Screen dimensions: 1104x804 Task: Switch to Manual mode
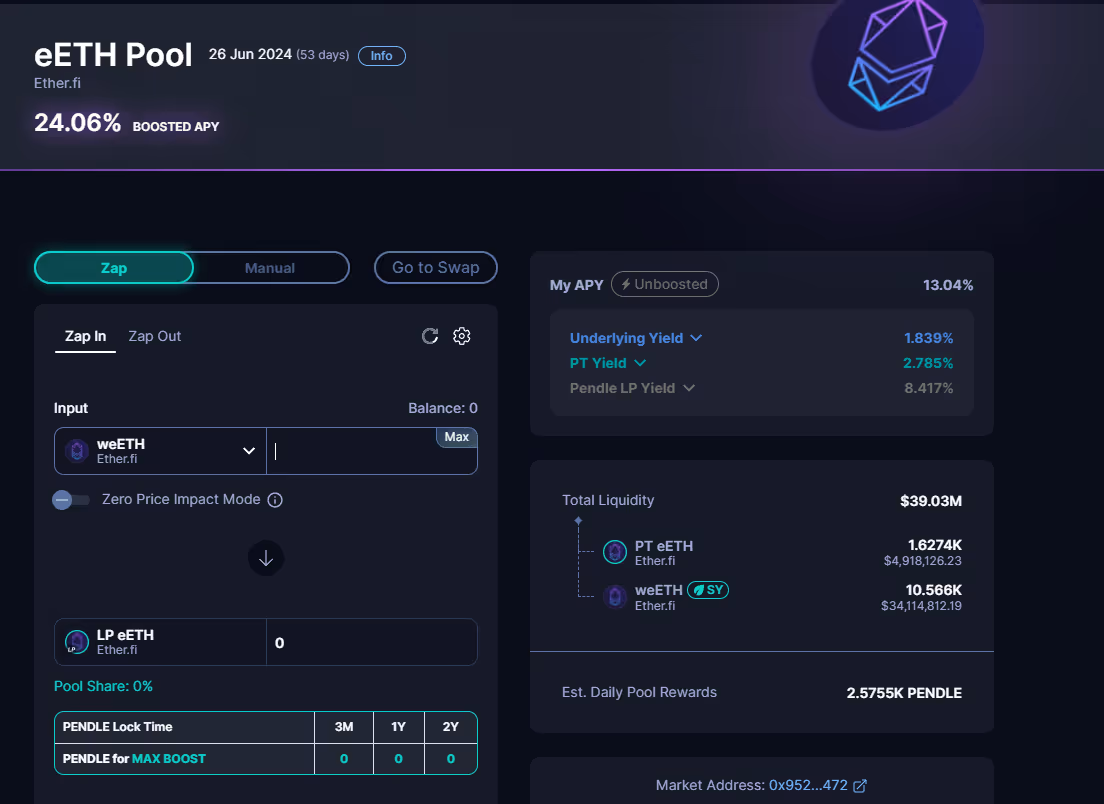(270, 268)
